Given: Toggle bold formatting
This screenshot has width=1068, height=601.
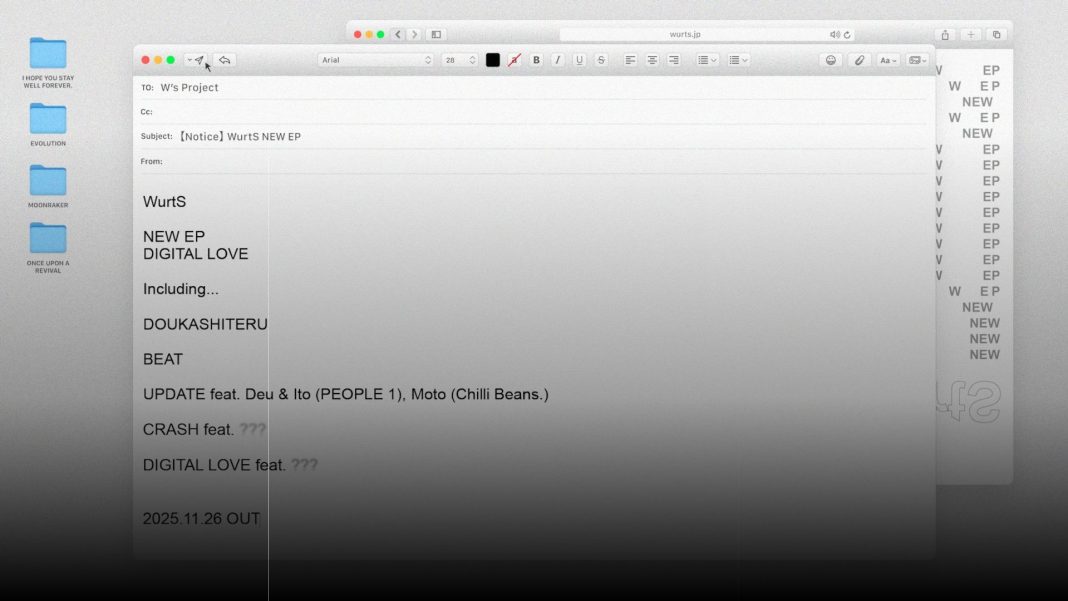Looking at the screenshot, I should point(536,60).
